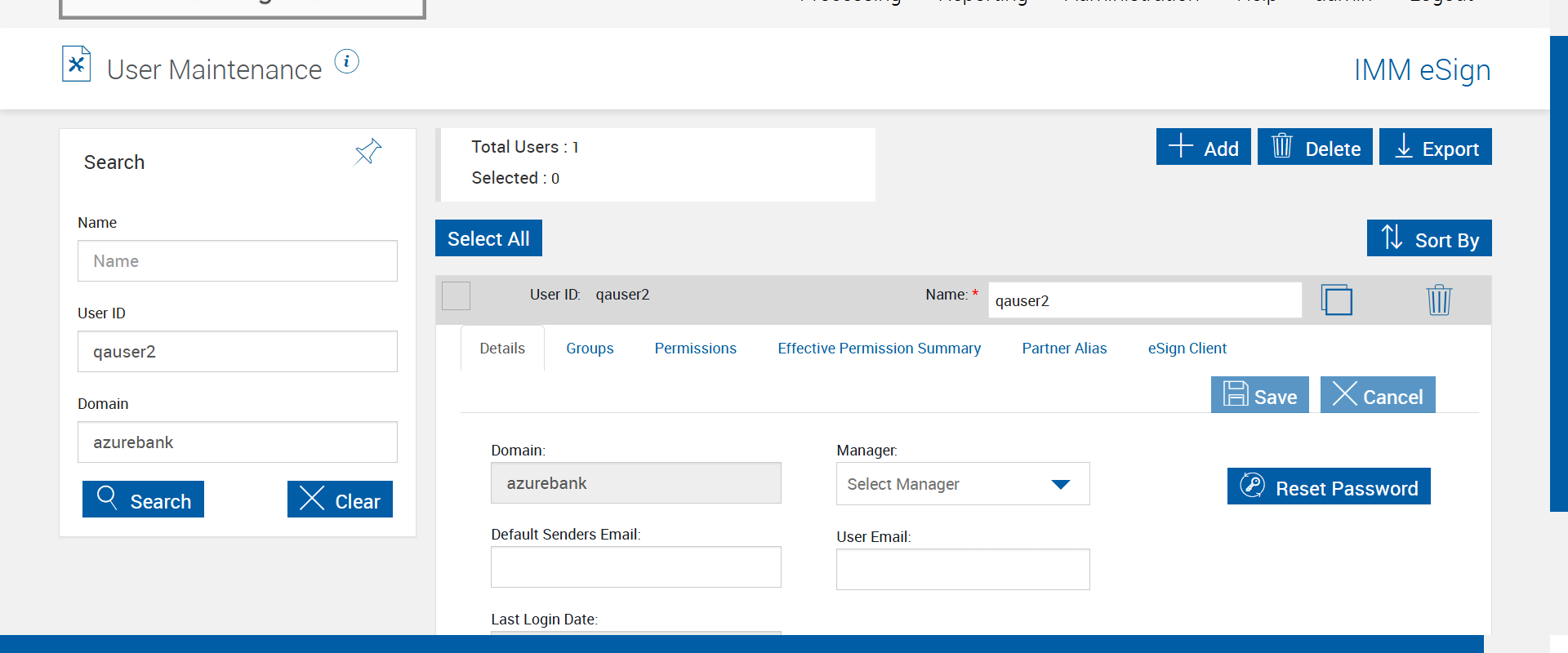Click the User Maintenance page icon

(76, 64)
